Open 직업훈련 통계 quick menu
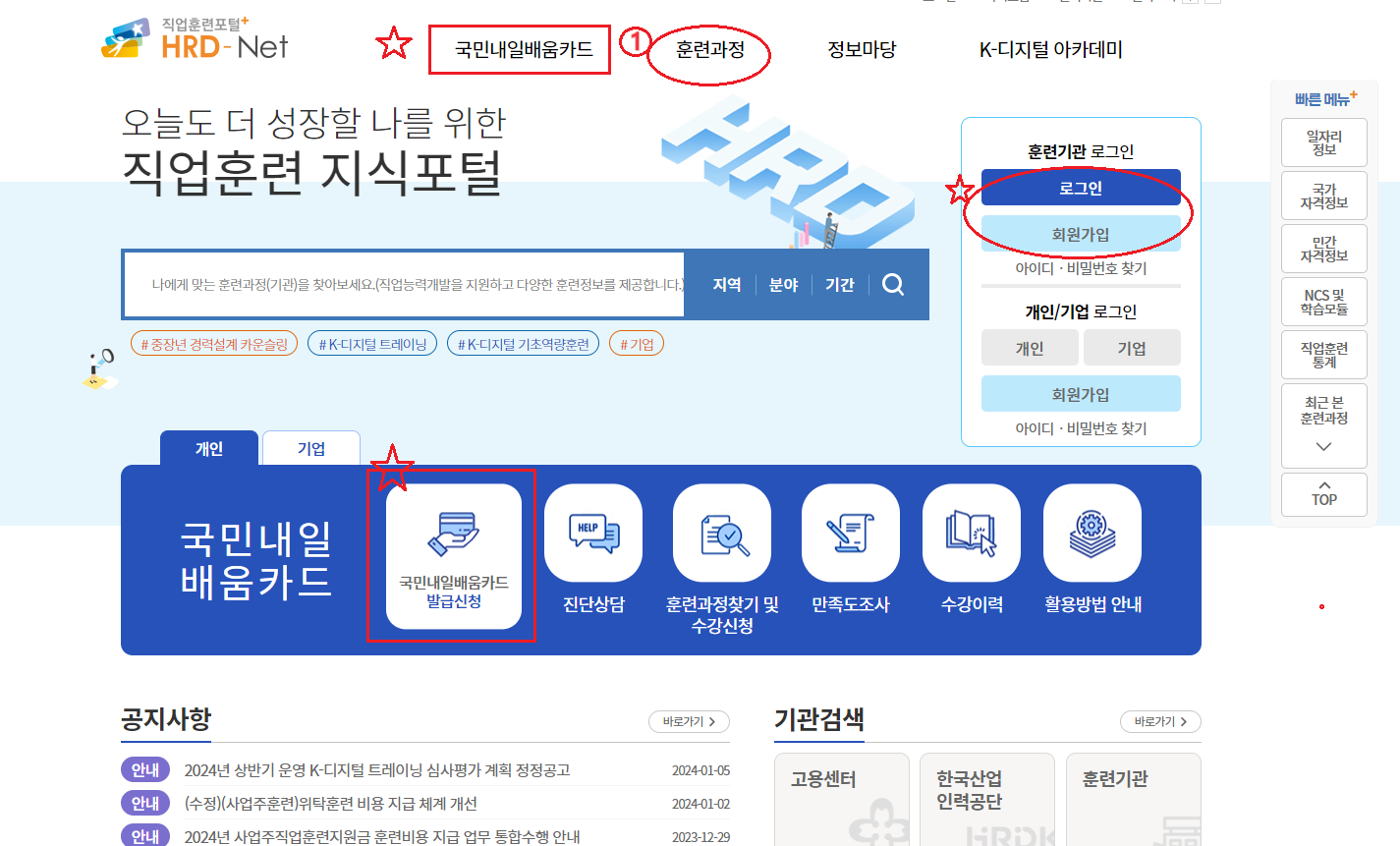 (x=1323, y=356)
